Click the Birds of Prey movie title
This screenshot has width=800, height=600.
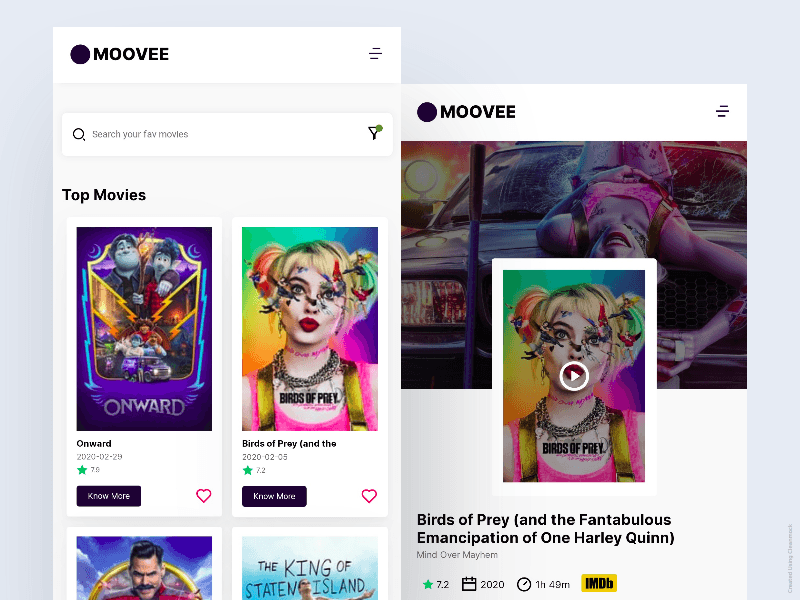click(x=543, y=528)
